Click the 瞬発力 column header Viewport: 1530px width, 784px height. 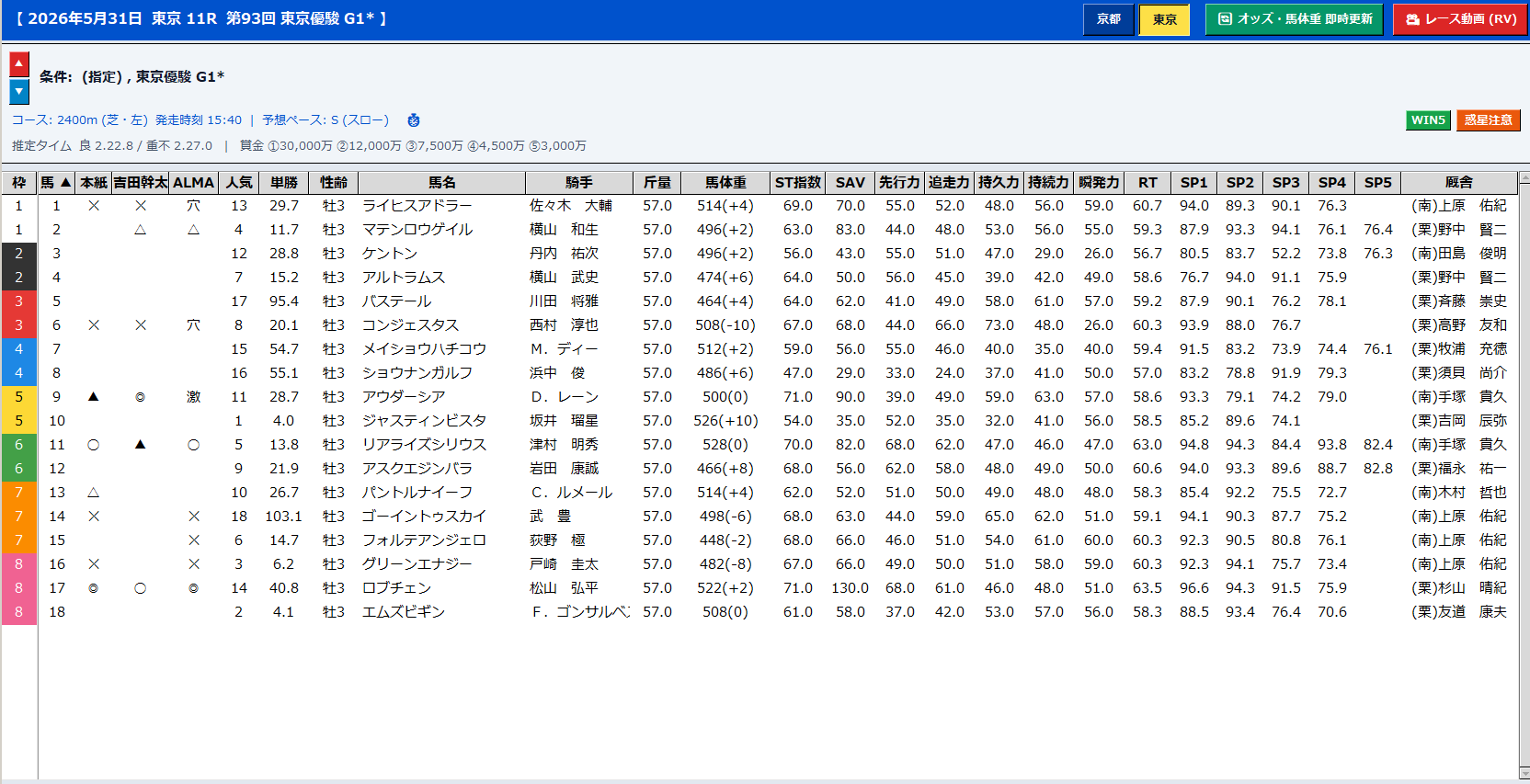[x=1099, y=183]
